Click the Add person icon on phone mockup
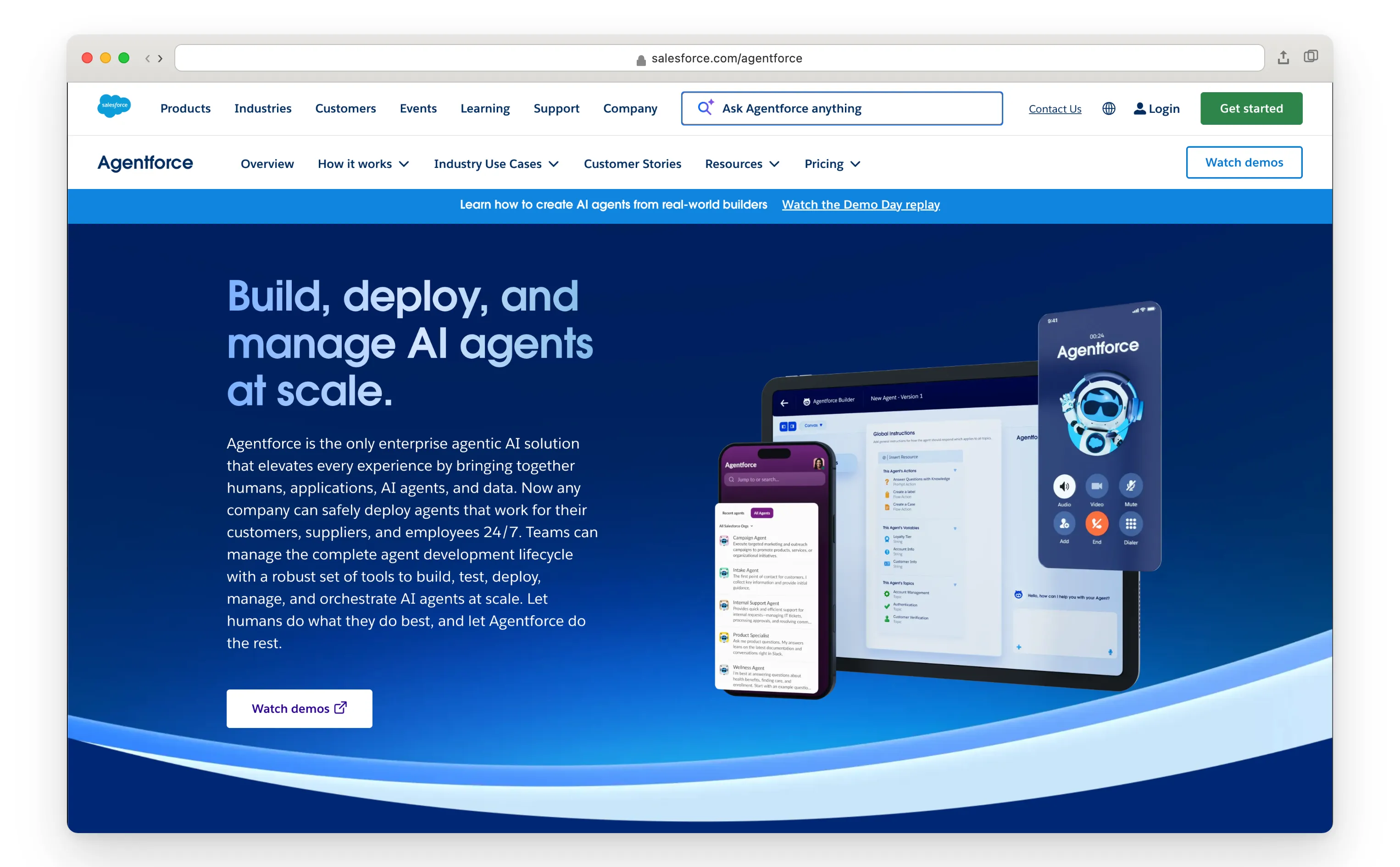 [x=1063, y=523]
